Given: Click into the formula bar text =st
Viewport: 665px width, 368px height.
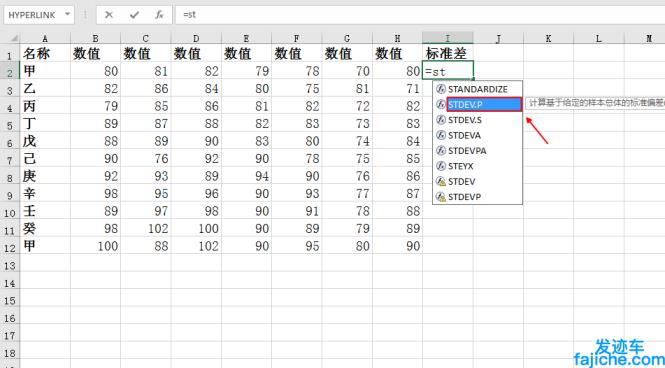Looking at the screenshot, I should click(190, 15).
